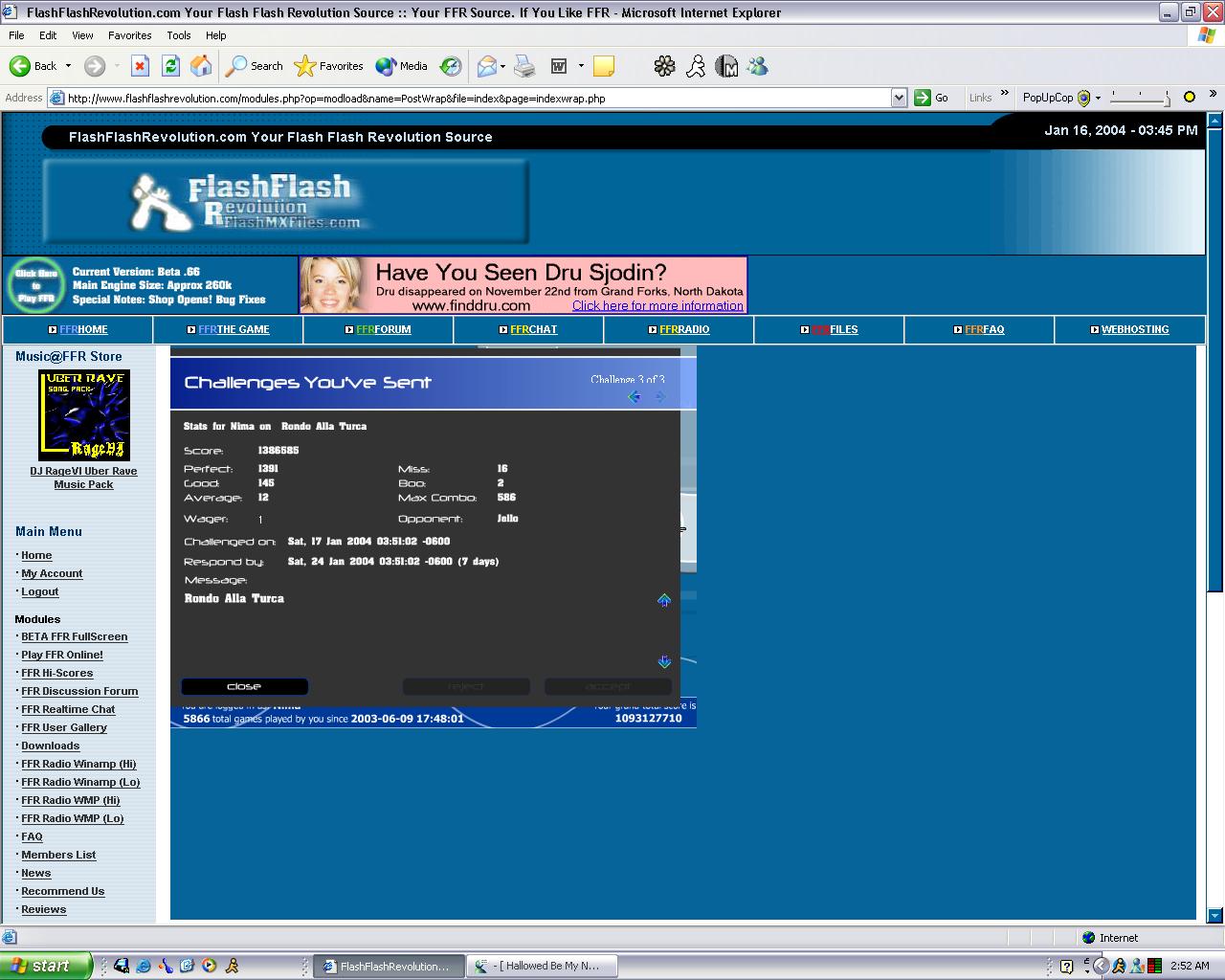
Task: Open the Help menu
Action: click(215, 35)
